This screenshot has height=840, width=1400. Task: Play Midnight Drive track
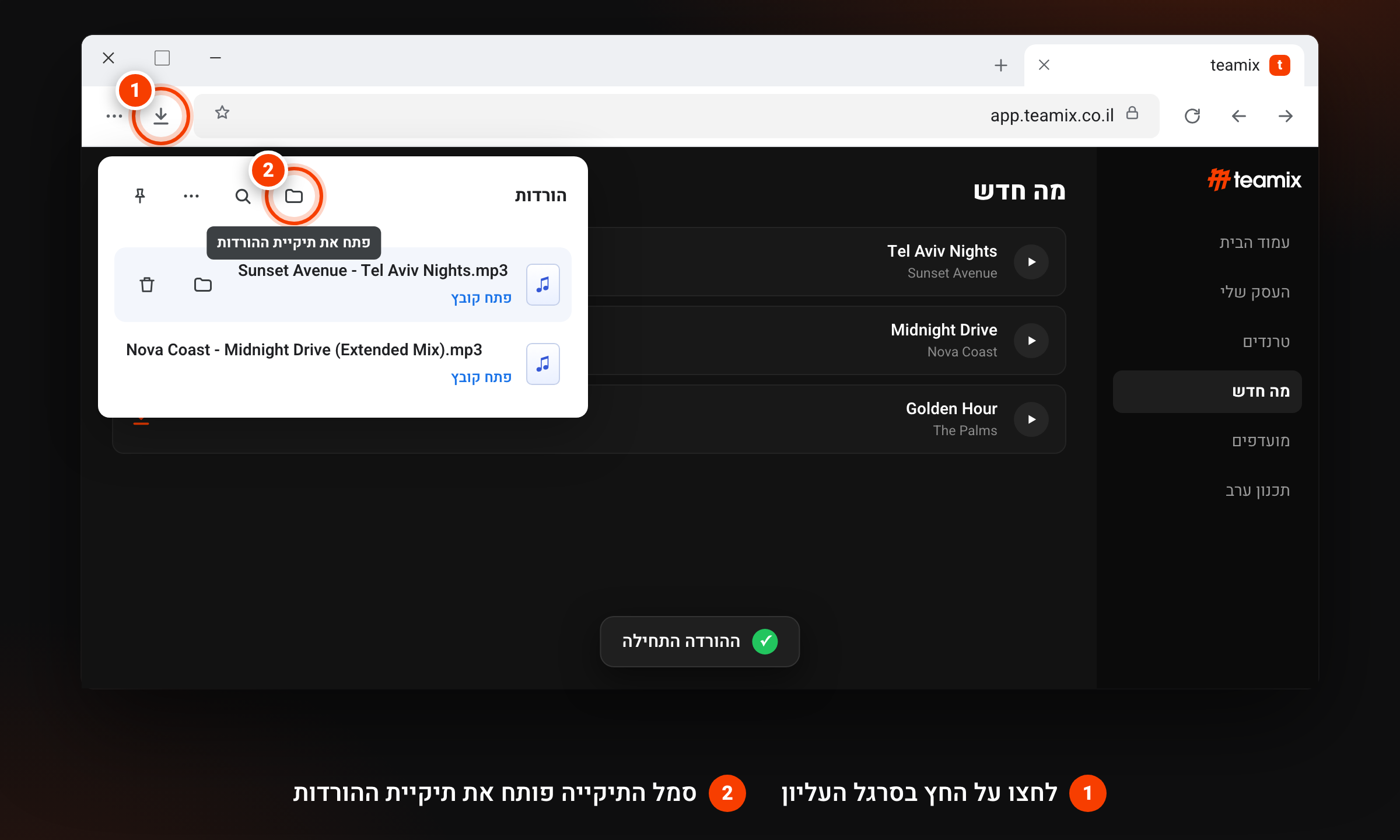pyautogui.click(x=1031, y=341)
